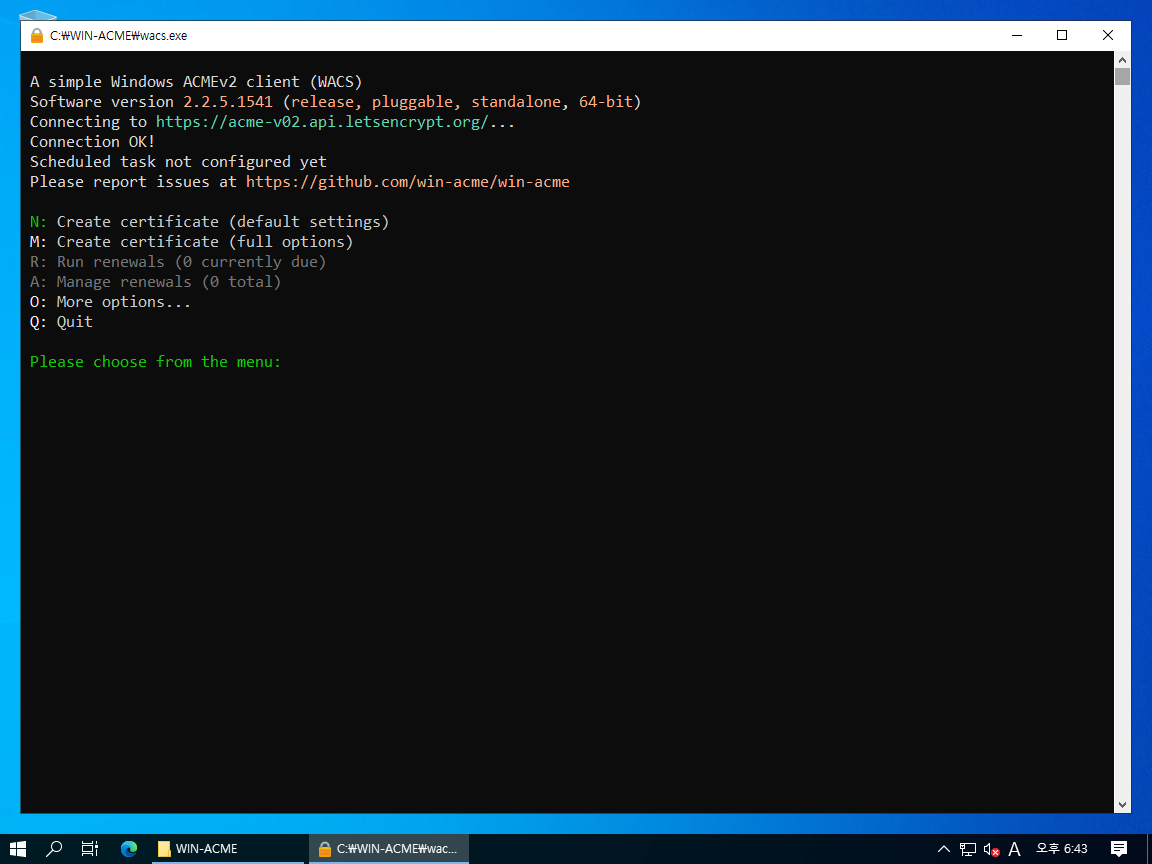This screenshot has height=864, width=1152.
Task: Open taskbar search magnifier
Action: click(x=54, y=849)
